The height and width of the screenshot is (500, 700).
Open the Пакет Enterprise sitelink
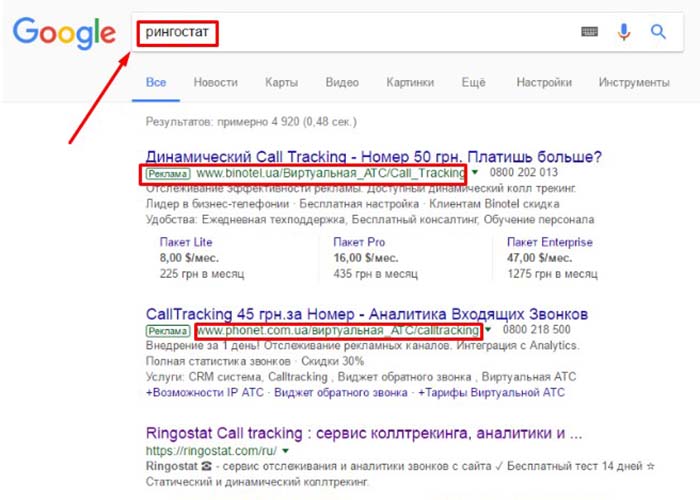[x=550, y=242]
